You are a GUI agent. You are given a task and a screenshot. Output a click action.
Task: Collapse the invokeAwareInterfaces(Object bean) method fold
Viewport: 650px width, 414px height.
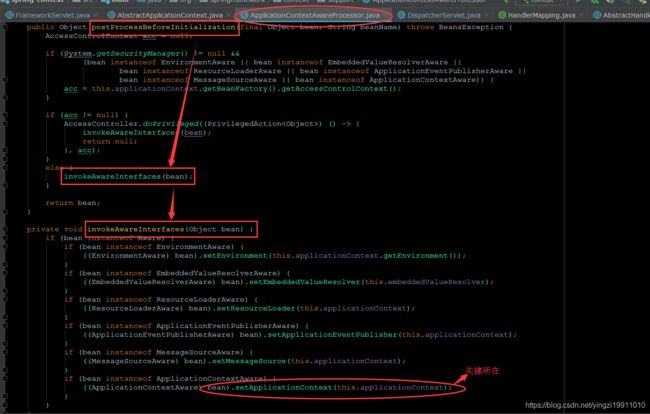[5, 229]
